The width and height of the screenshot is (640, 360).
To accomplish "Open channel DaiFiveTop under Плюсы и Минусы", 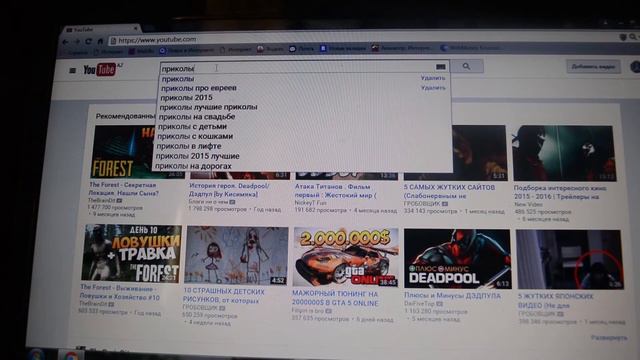I will pos(421,304).
